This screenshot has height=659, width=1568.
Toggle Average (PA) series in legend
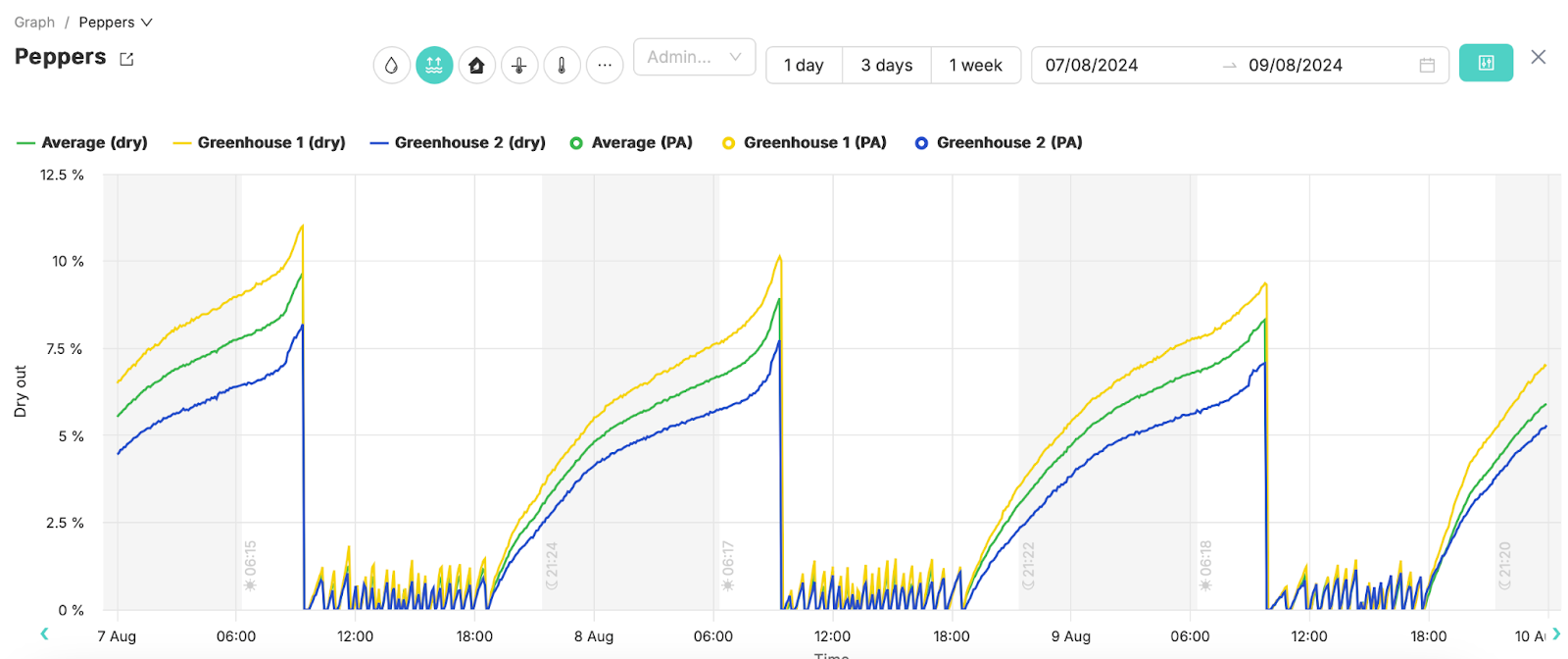[x=631, y=142]
